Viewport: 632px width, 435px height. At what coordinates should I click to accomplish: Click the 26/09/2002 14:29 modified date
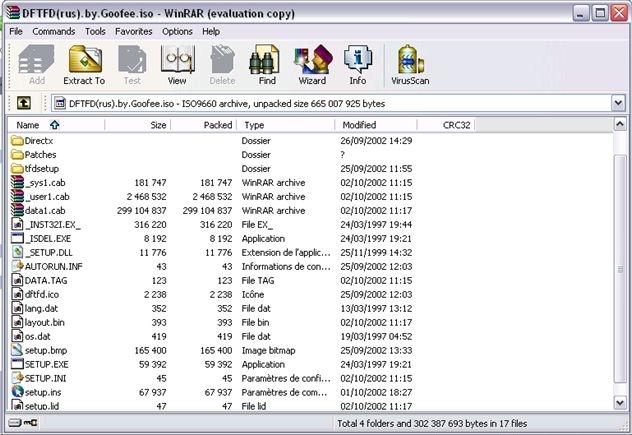376,141
